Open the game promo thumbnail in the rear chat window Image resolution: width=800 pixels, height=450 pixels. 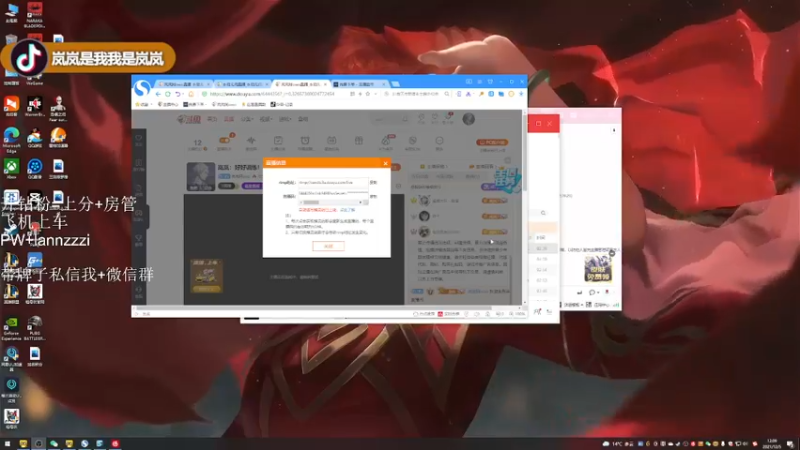[x=598, y=267]
